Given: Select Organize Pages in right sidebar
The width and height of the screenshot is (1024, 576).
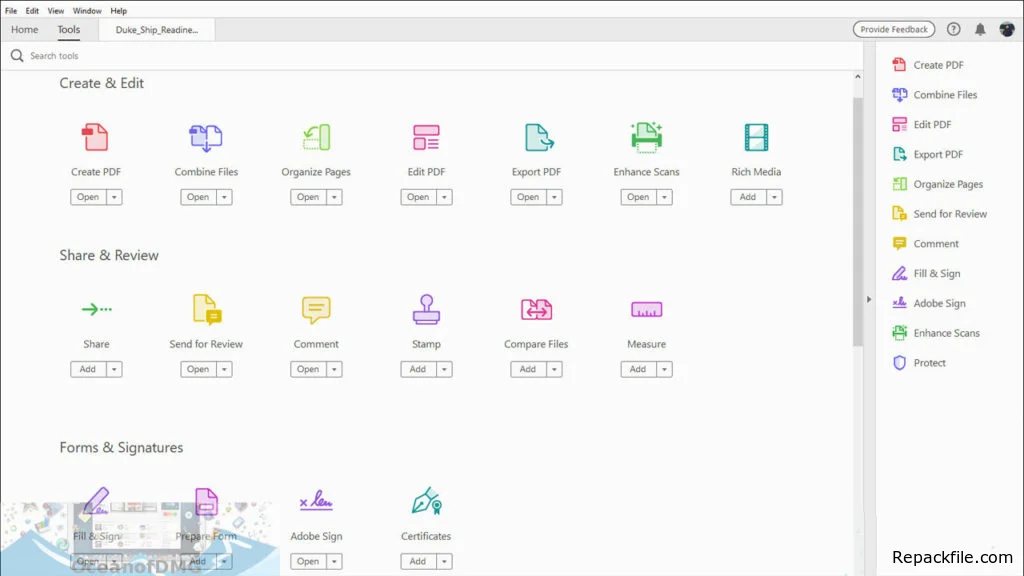Looking at the screenshot, I should [x=937, y=184].
